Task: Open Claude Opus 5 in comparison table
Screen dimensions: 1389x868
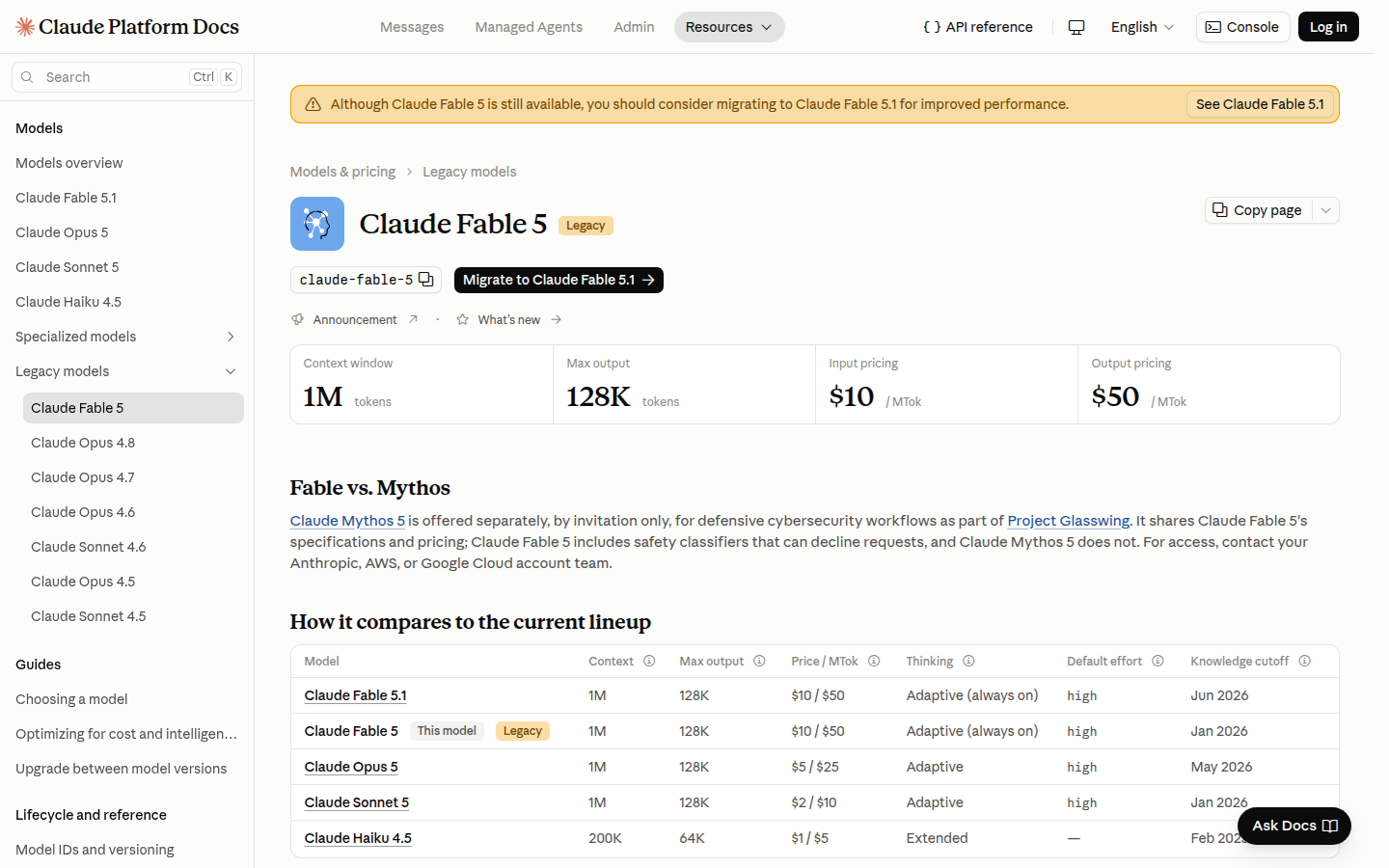Action: [x=351, y=767]
